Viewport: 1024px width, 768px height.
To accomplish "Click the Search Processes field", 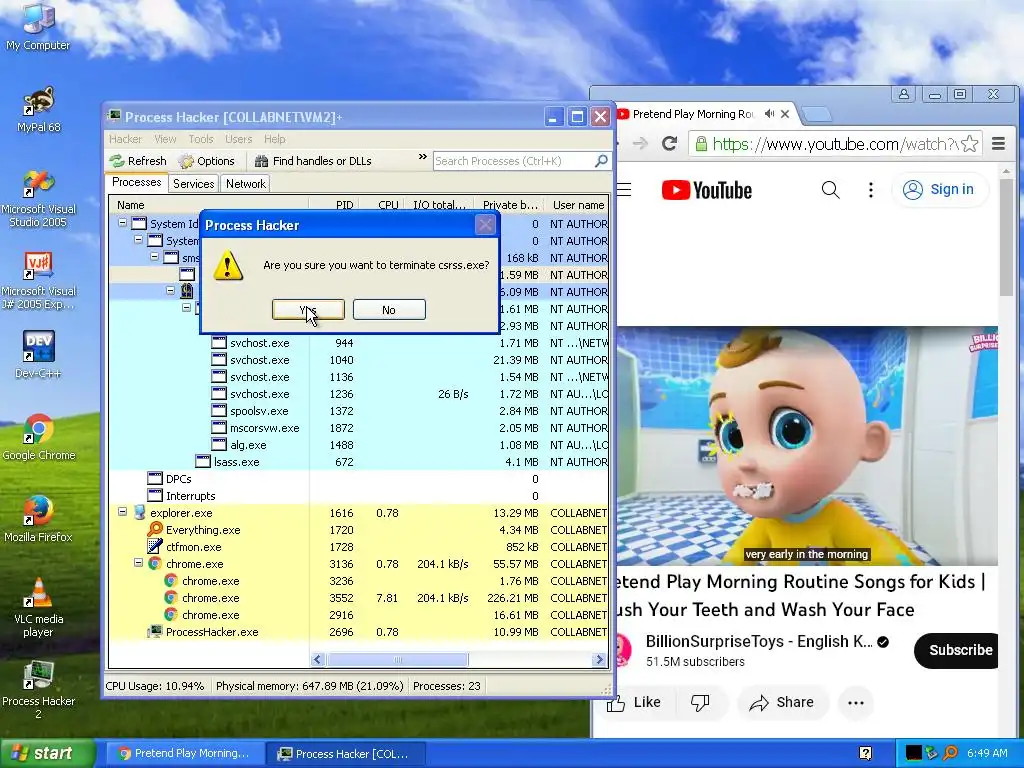I will pyautogui.click(x=514, y=161).
